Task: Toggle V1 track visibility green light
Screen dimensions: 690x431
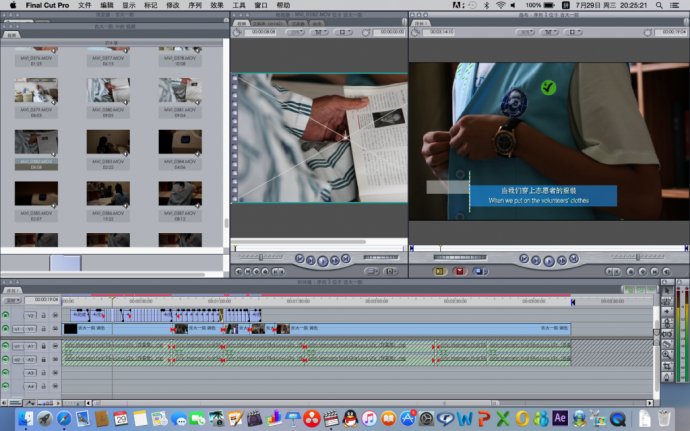Action: (x=6, y=328)
